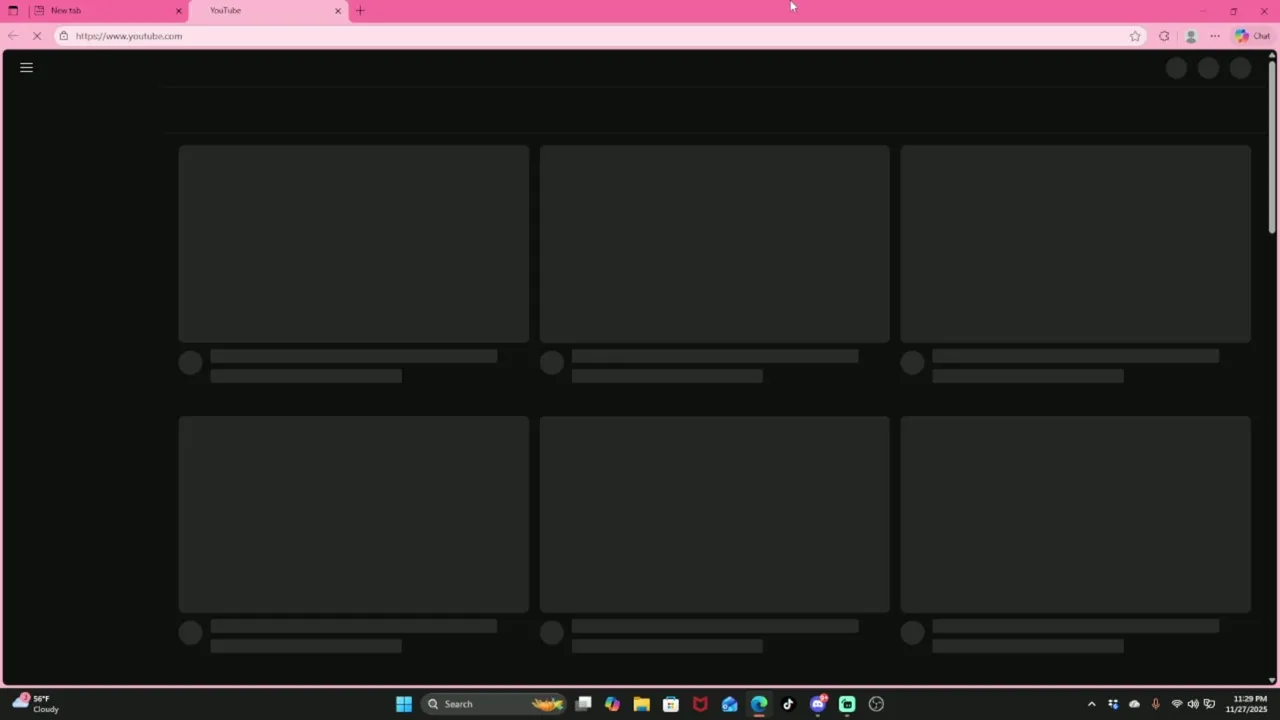Open the browser profile icon
The width and height of the screenshot is (1280, 720).
[x=1190, y=36]
